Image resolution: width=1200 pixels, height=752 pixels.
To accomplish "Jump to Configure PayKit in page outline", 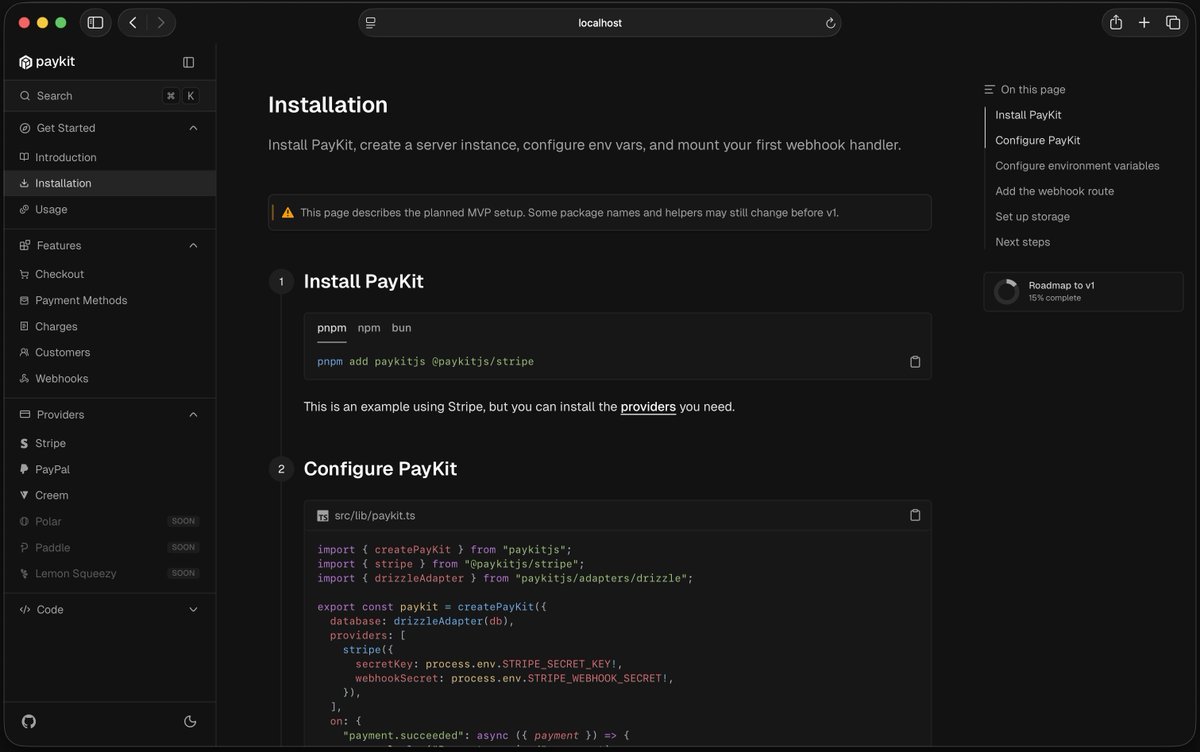I will tap(1037, 140).
